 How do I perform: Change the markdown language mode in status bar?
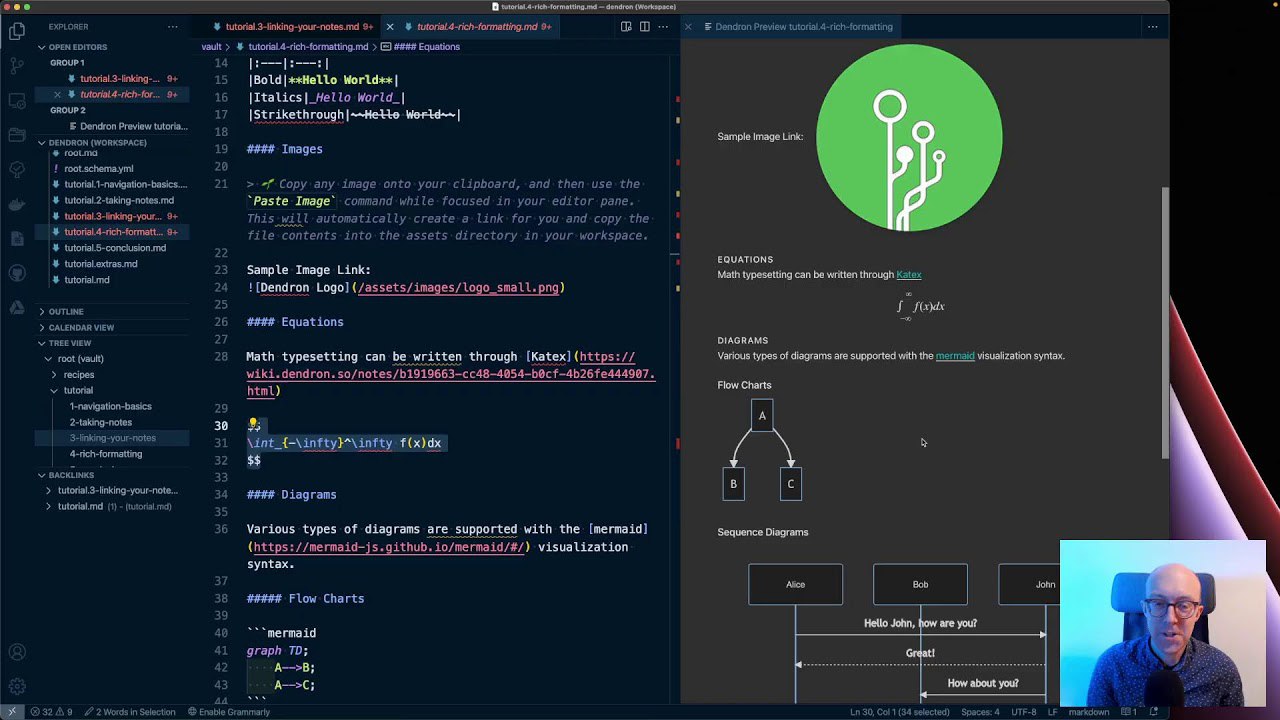coord(1089,712)
